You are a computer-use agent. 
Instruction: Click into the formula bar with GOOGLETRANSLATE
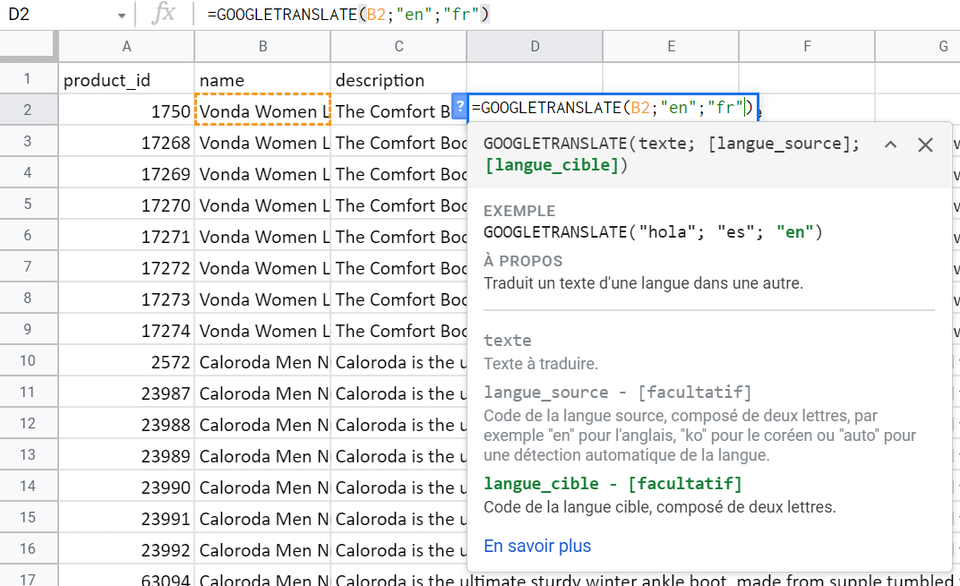(576, 14)
